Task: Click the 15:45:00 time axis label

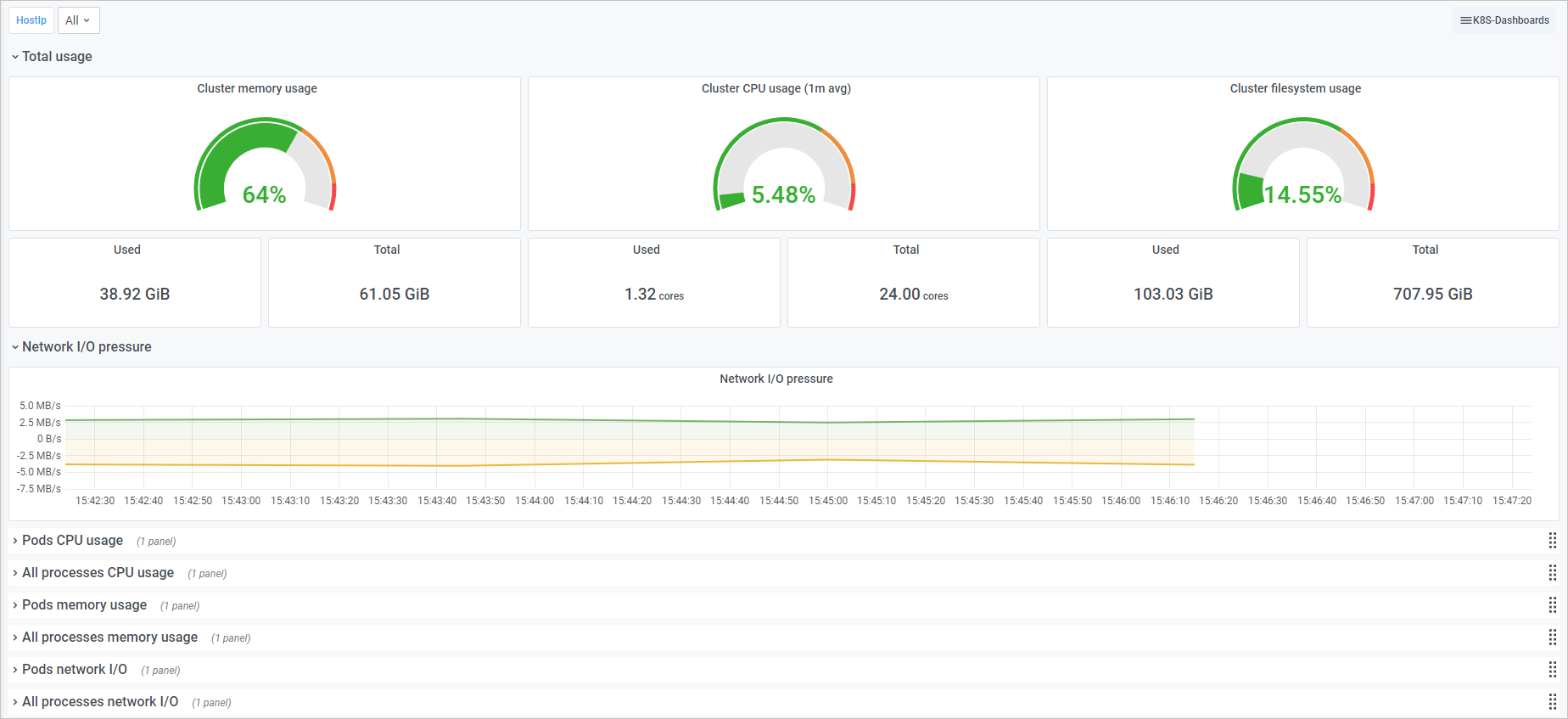Action: (828, 501)
